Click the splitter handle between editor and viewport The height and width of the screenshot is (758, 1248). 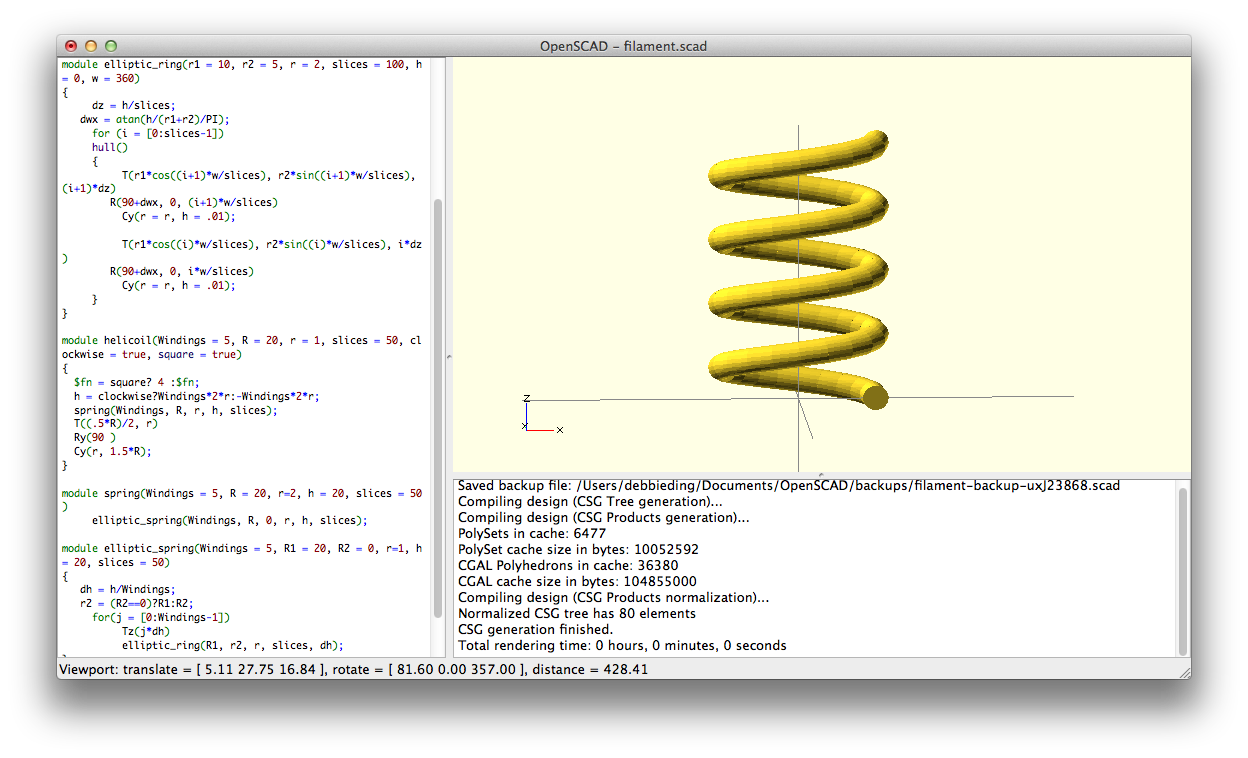[447, 357]
